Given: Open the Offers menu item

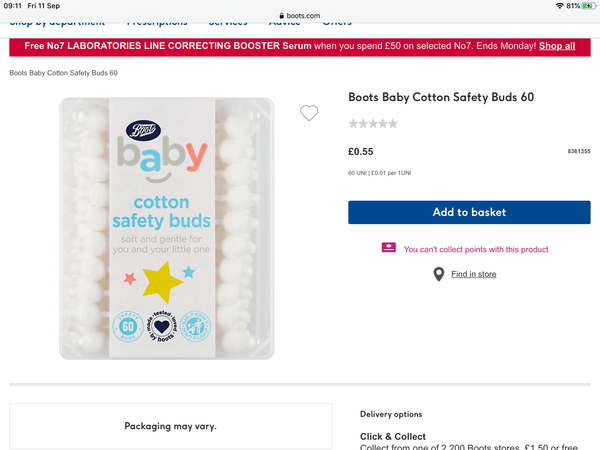Looking at the screenshot, I should 337,22.
